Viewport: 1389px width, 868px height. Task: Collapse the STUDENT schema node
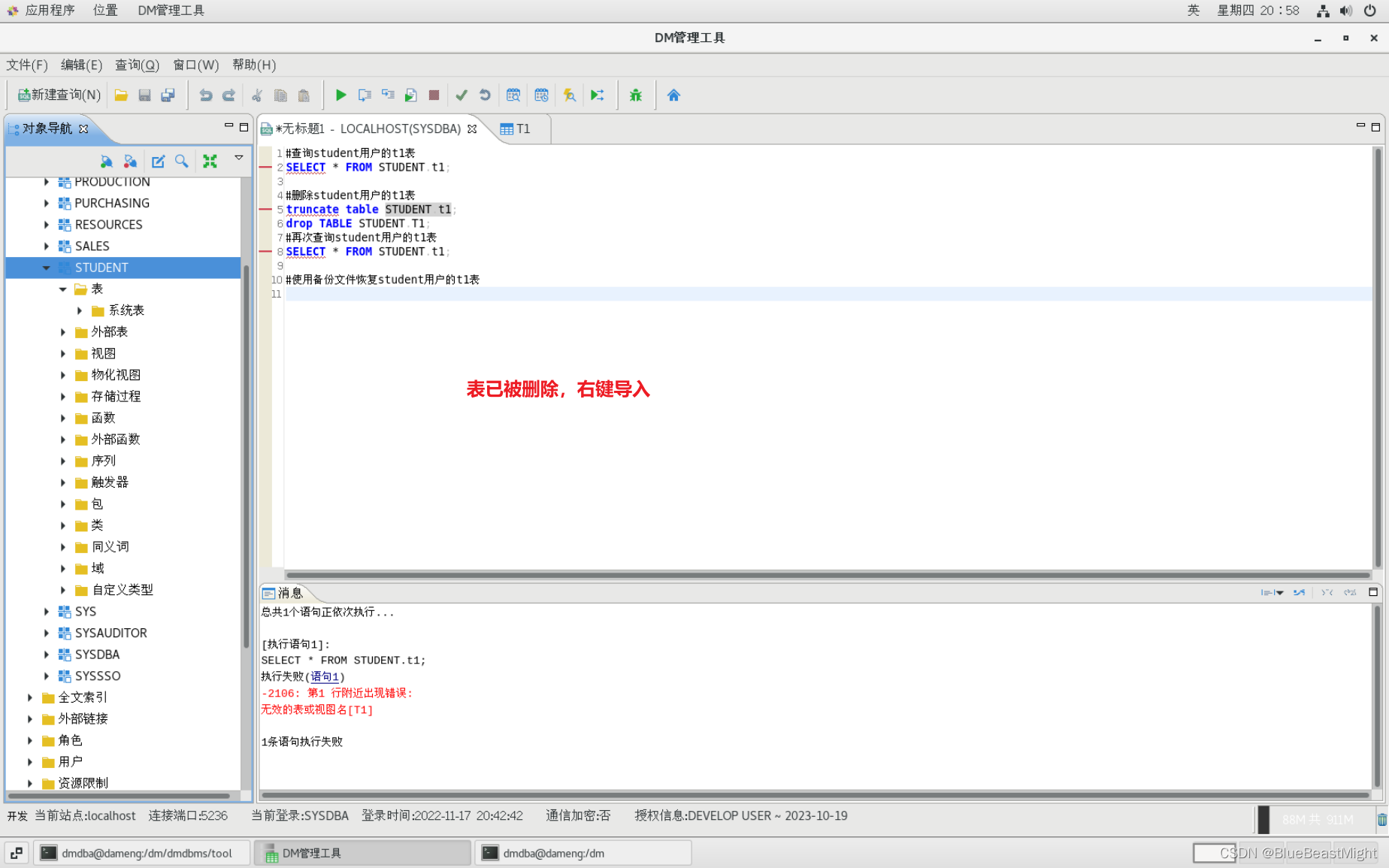(x=47, y=267)
